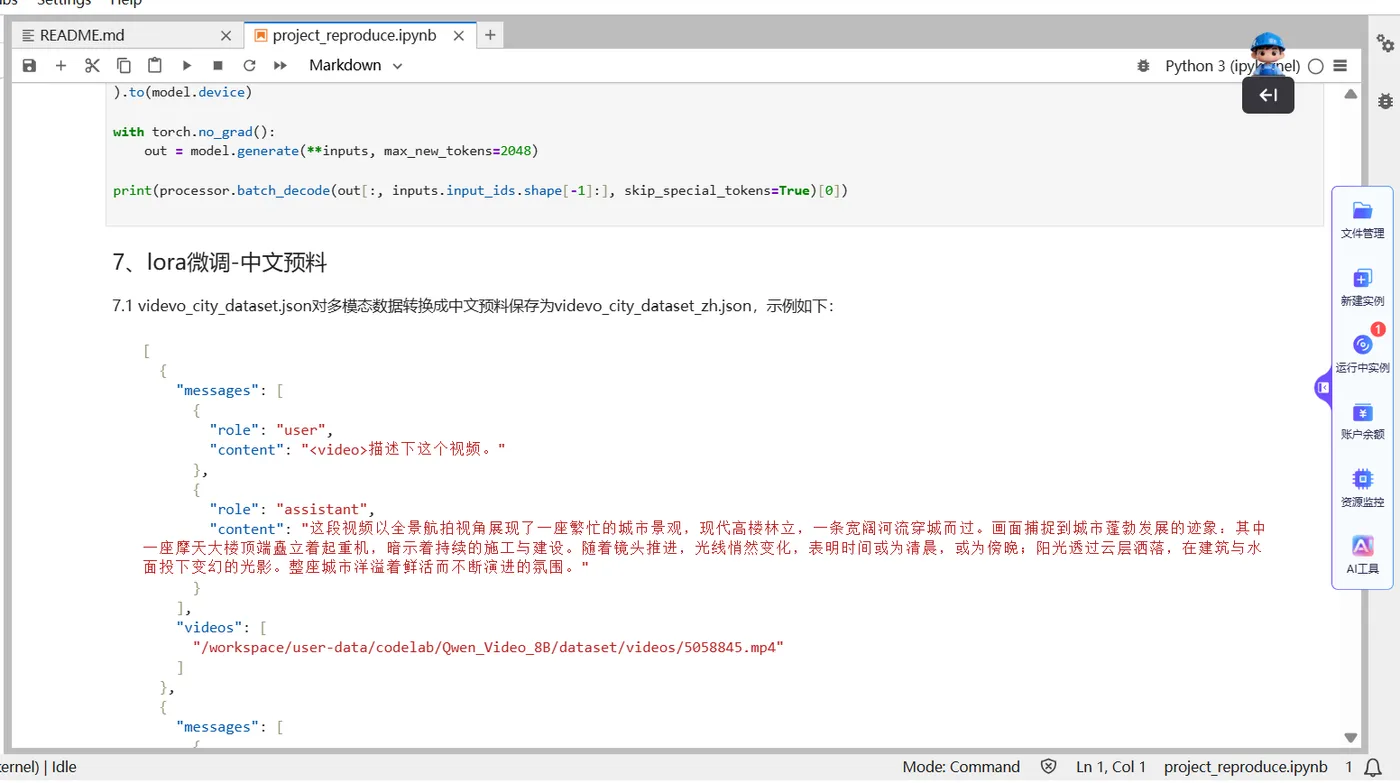View running instances via 运行中实例

pyautogui.click(x=1362, y=354)
